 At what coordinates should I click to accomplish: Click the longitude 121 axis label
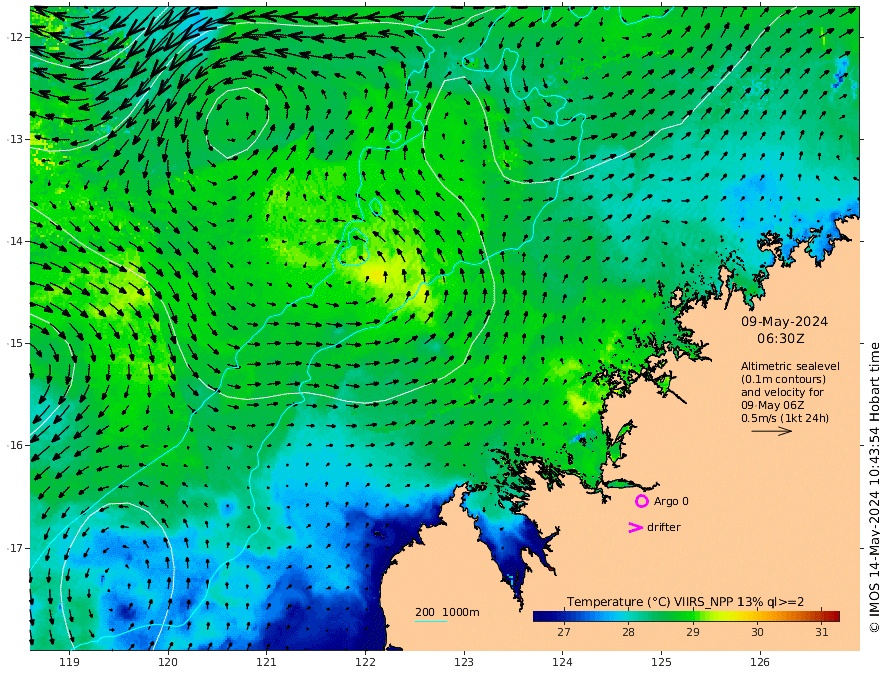pyautogui.click(x=267, y=663)
